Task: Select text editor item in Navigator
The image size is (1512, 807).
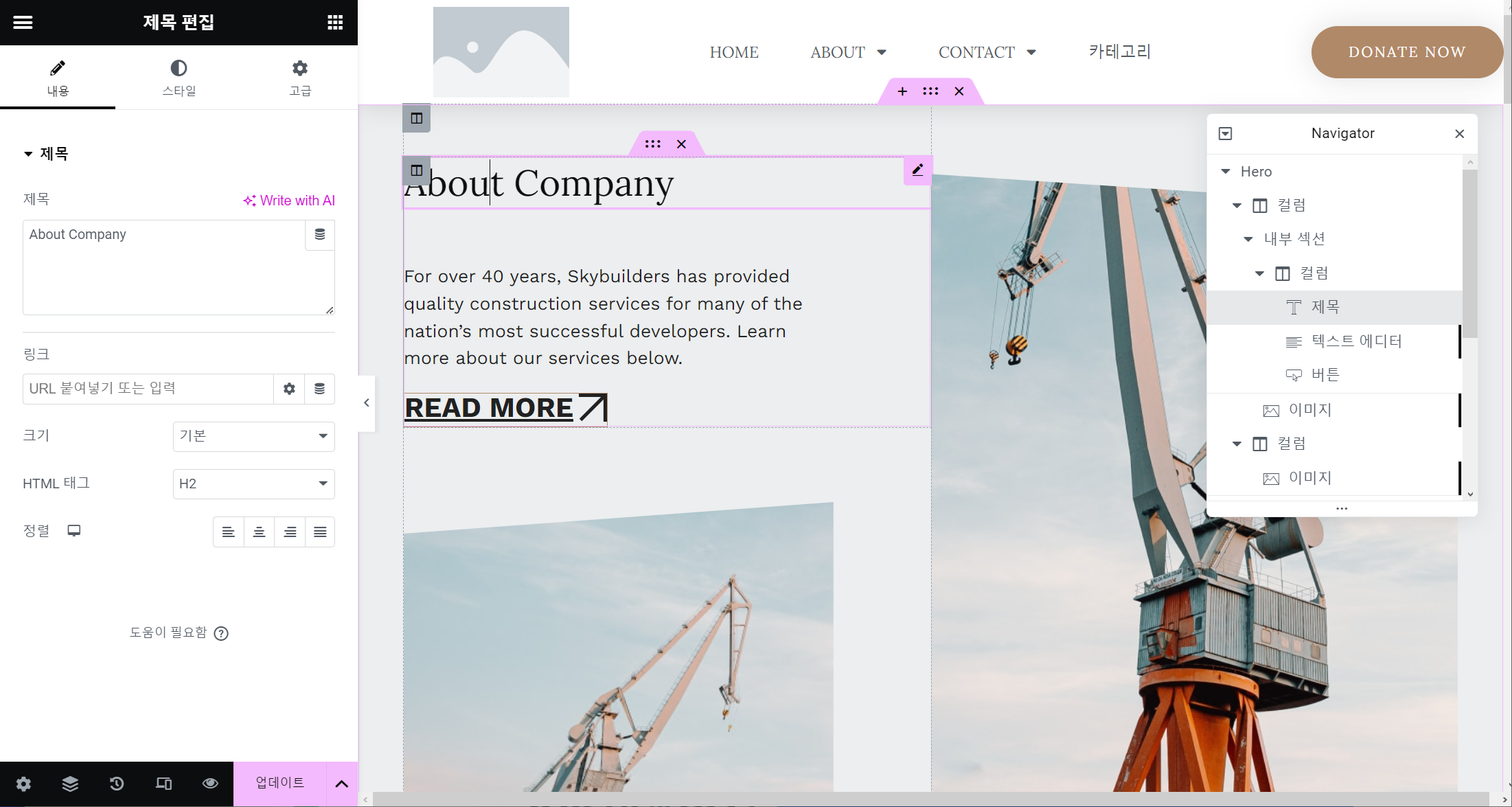Action: pyautogui.click(x=1356, y=341)
